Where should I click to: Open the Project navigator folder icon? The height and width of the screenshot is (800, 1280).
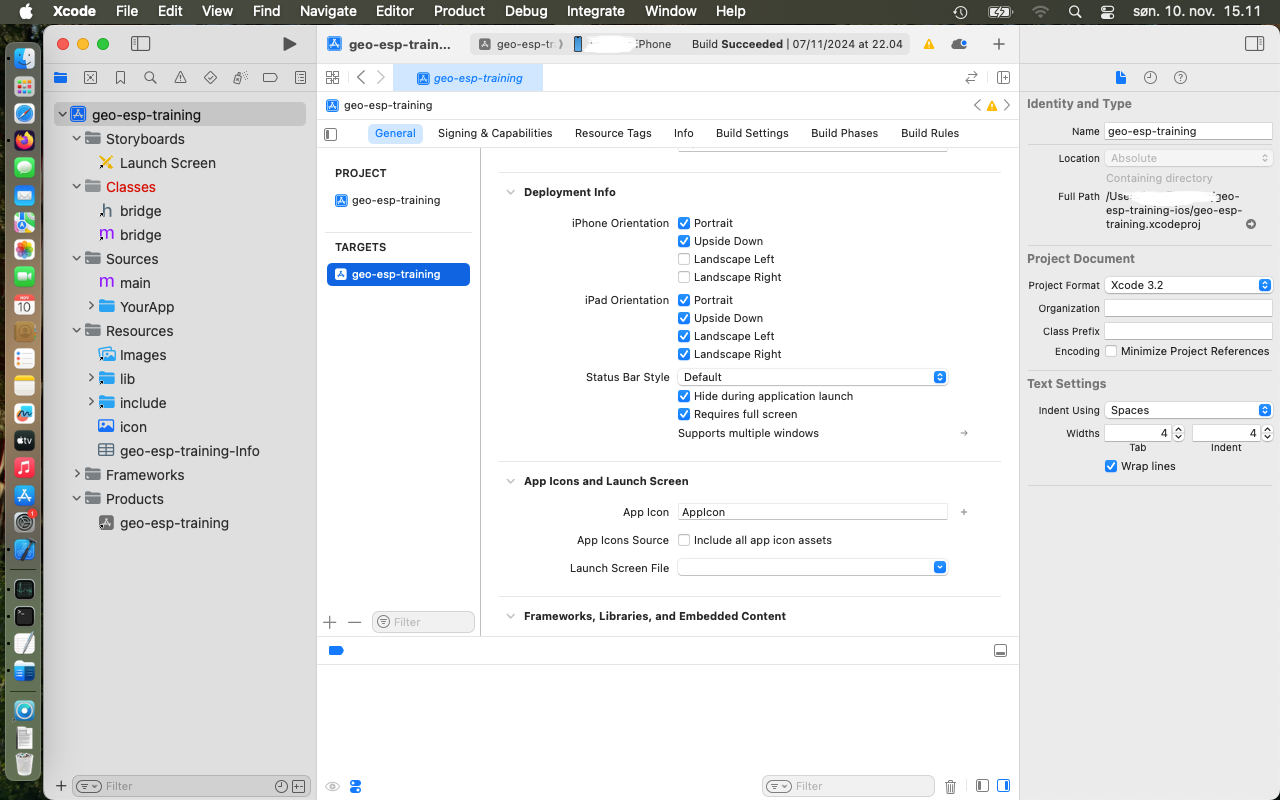61,77
